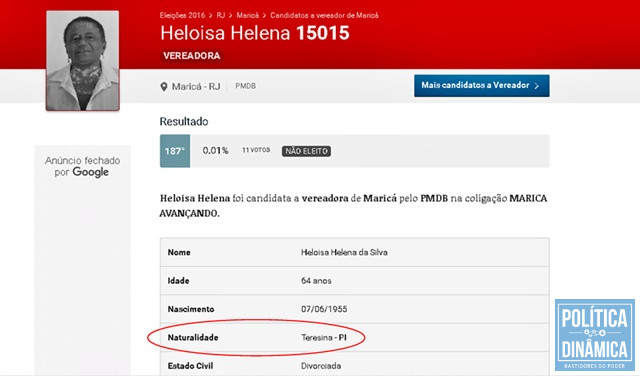Viewport: 640px width, 376px height.
Task: Click the Anúncio fechado por Google notice
Action: pyautogui.click(x=82, y=167)
